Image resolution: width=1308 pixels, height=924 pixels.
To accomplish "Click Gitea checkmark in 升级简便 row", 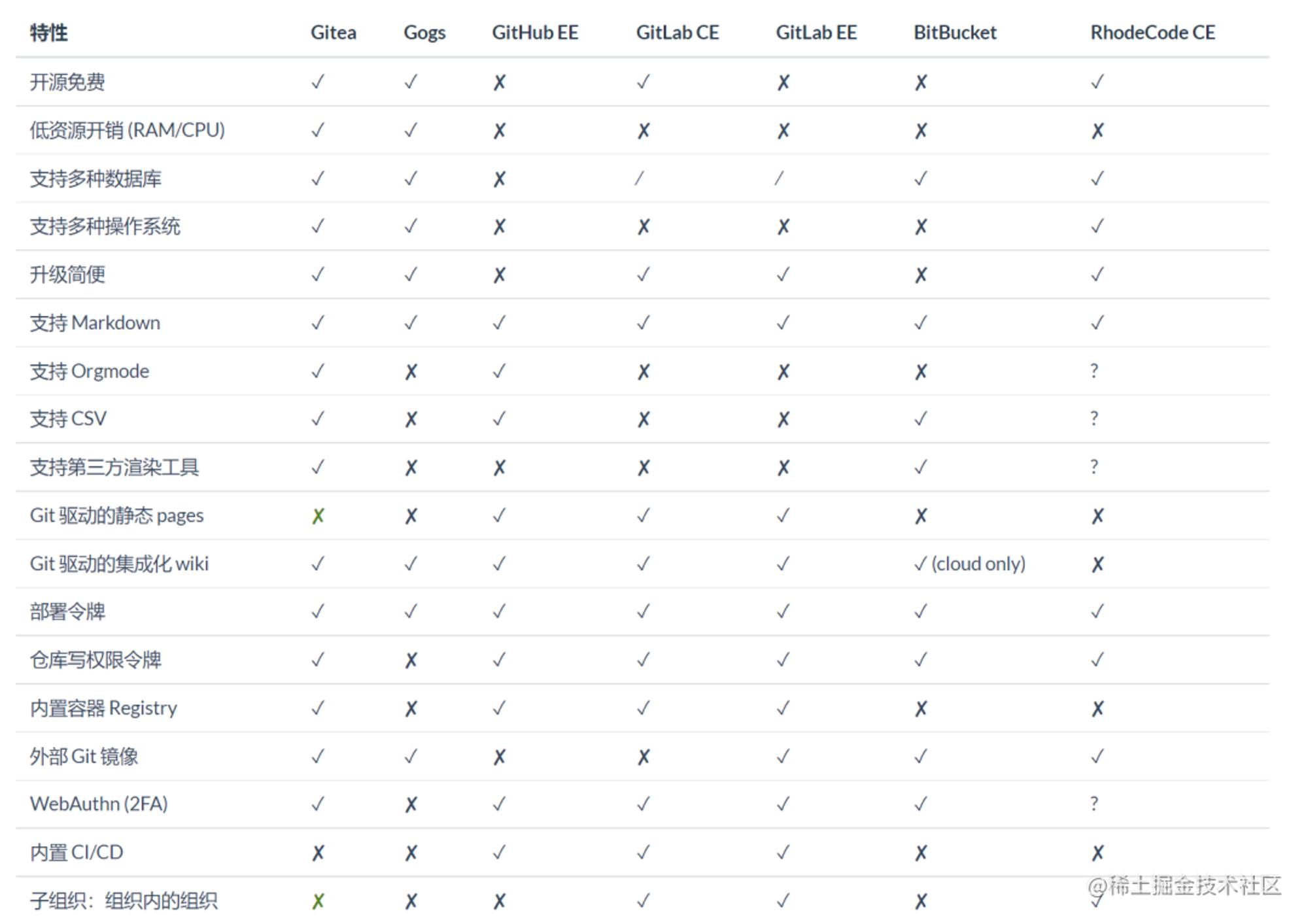I will tap(318, 275).
